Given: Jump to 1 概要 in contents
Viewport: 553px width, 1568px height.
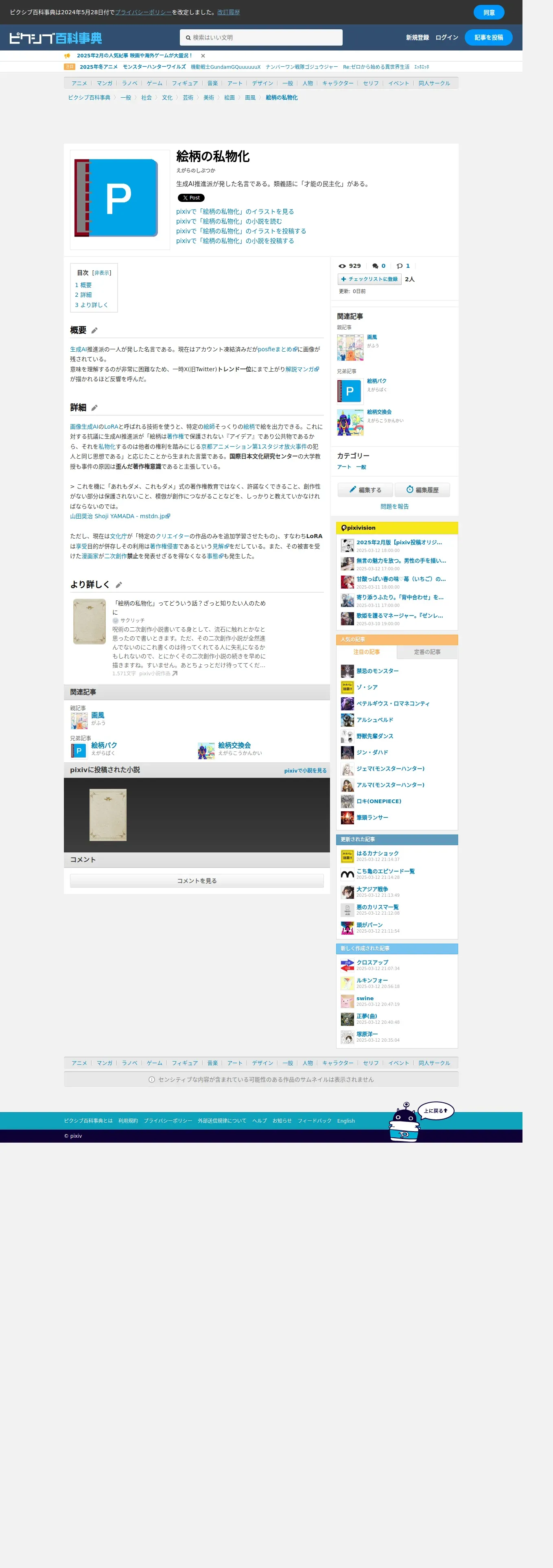Looking at the screenshot, I should pyautogui.click(x=83, y=285).
